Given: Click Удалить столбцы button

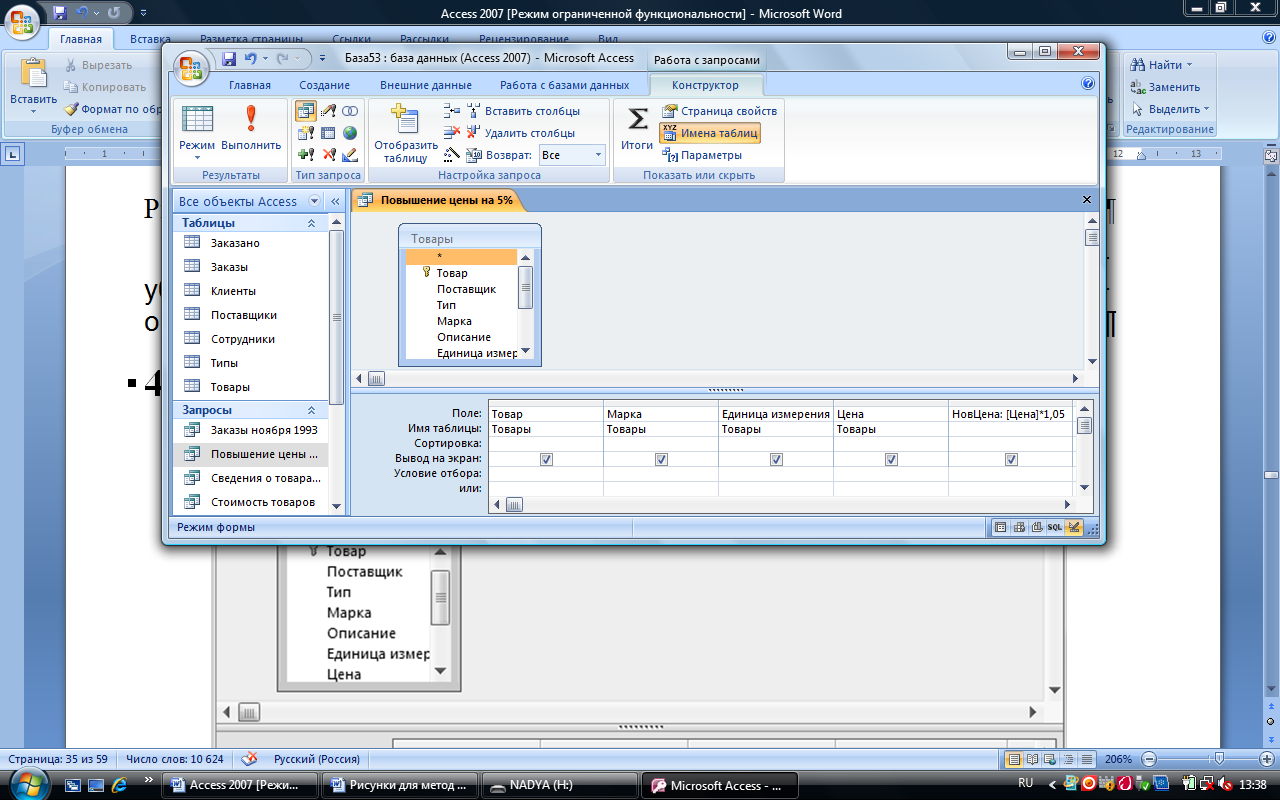Looking at the screenshot, I should pyautogui.click(x=521, y=133).
